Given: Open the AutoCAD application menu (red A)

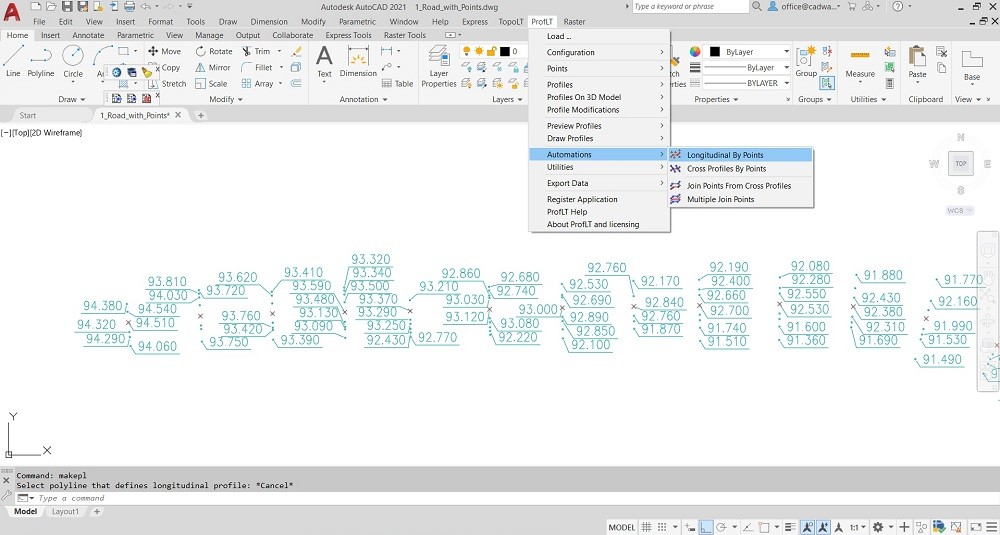Looking at the screenshot, I should [x=11, y=11].
